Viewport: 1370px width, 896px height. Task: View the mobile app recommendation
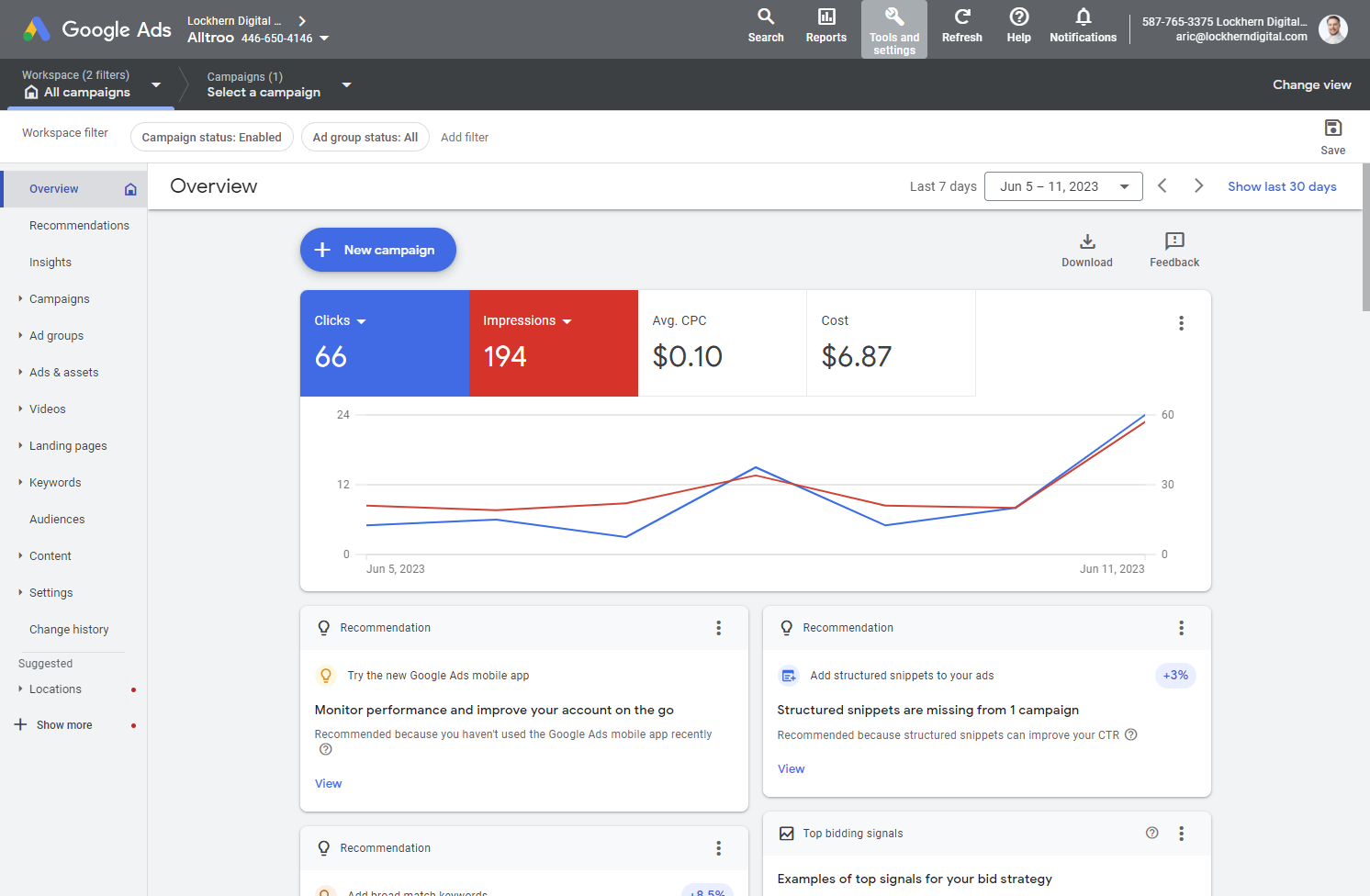pos(328,783)
